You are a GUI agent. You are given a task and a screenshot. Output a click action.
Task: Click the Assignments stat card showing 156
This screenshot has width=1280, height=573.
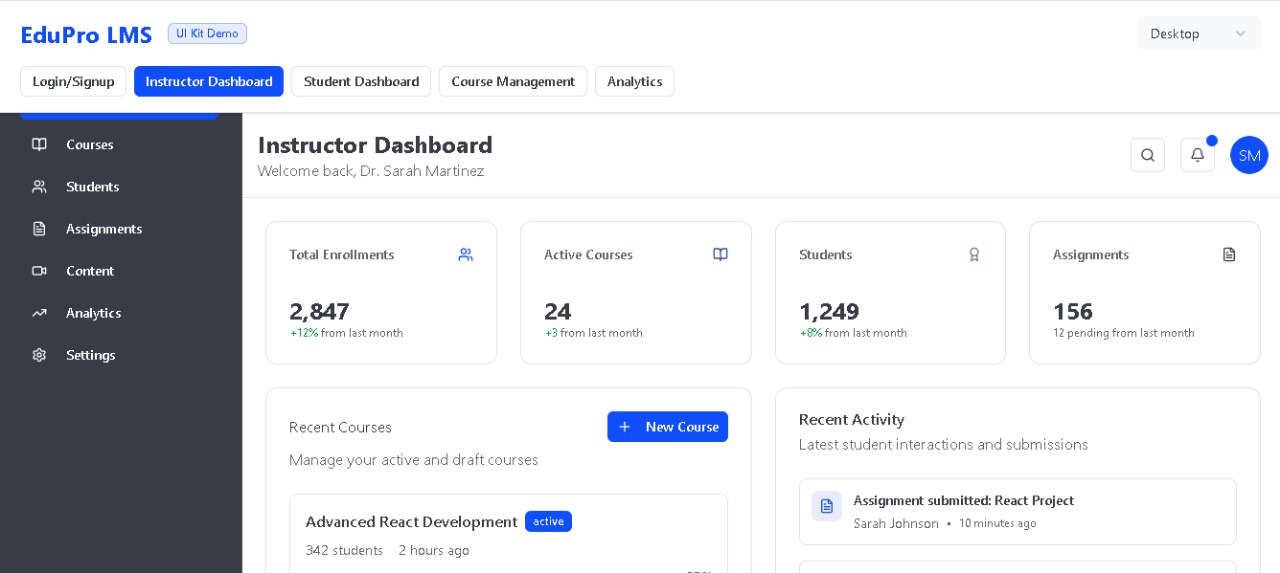1144,292
